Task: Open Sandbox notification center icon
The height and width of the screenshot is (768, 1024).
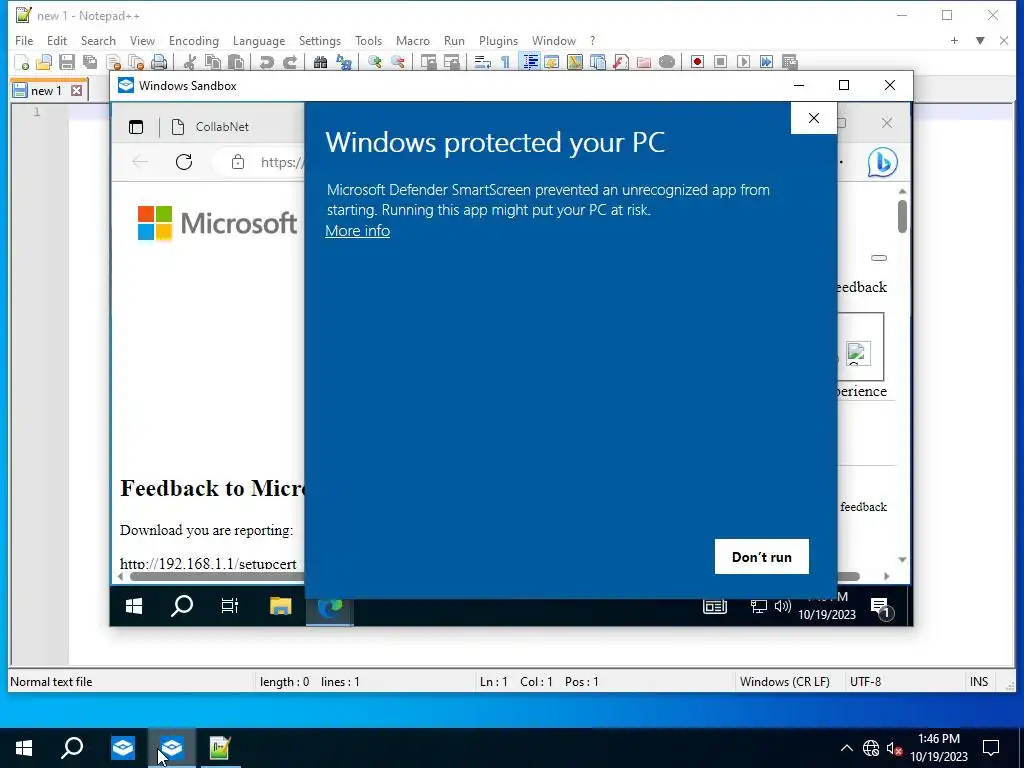Action: tap(880, 608)
